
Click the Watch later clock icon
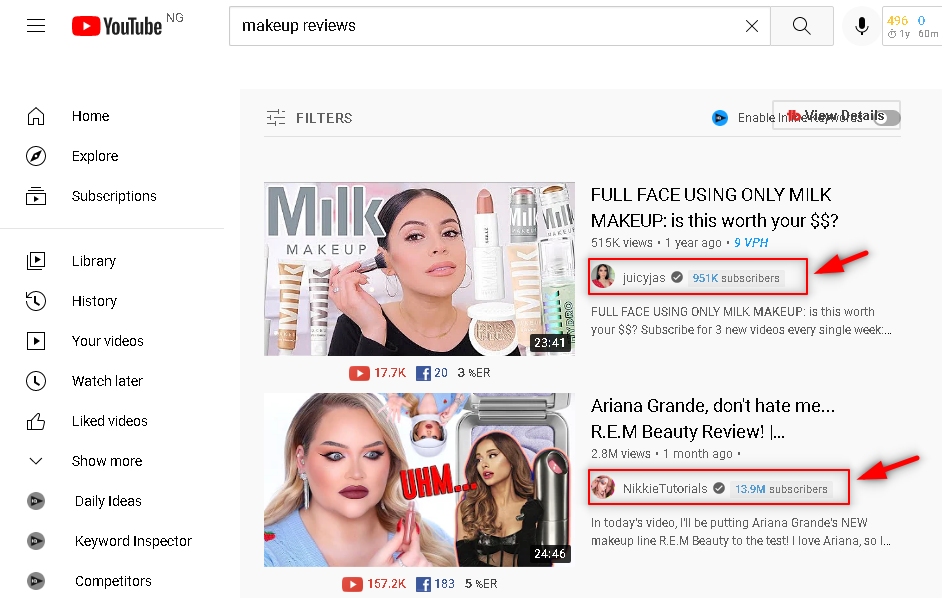point(36,381)
